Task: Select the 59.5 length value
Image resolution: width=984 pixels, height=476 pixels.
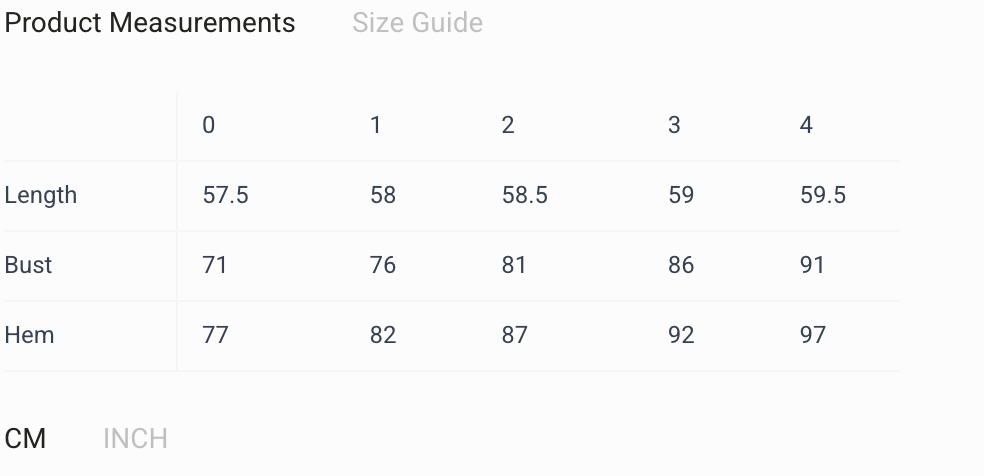Action: click(823, 196)
